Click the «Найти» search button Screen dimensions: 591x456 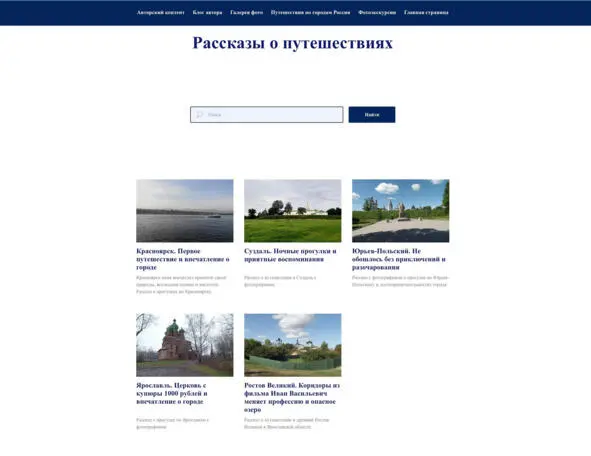click(372, 115)
